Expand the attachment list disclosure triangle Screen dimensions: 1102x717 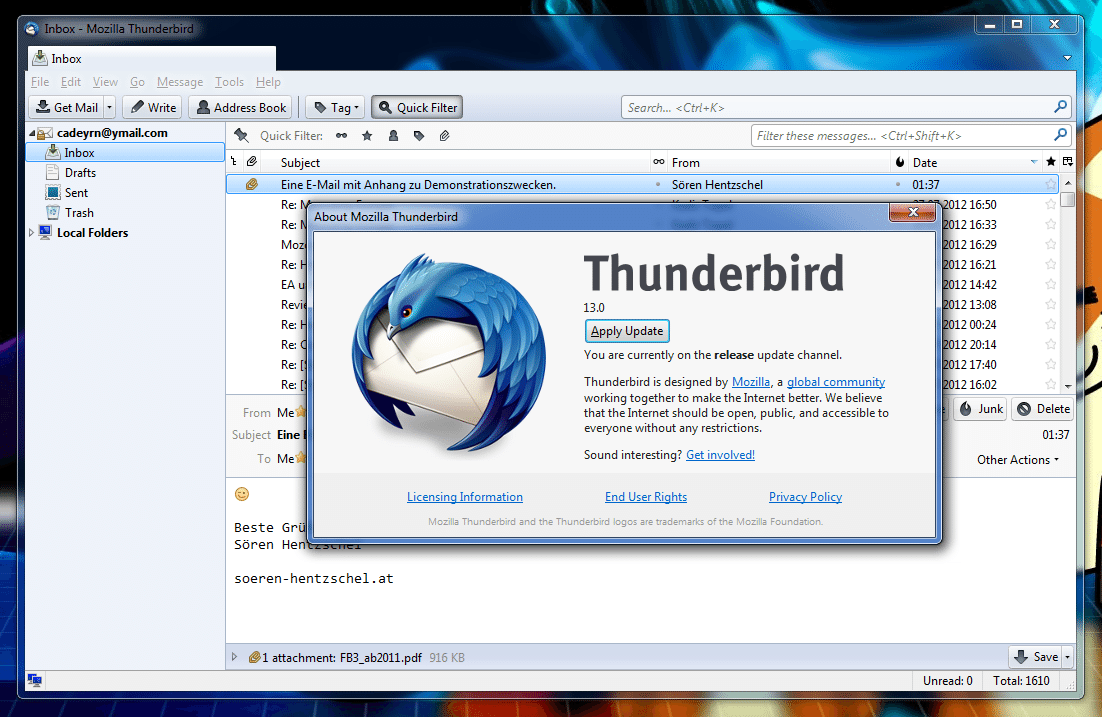[235, 657]
